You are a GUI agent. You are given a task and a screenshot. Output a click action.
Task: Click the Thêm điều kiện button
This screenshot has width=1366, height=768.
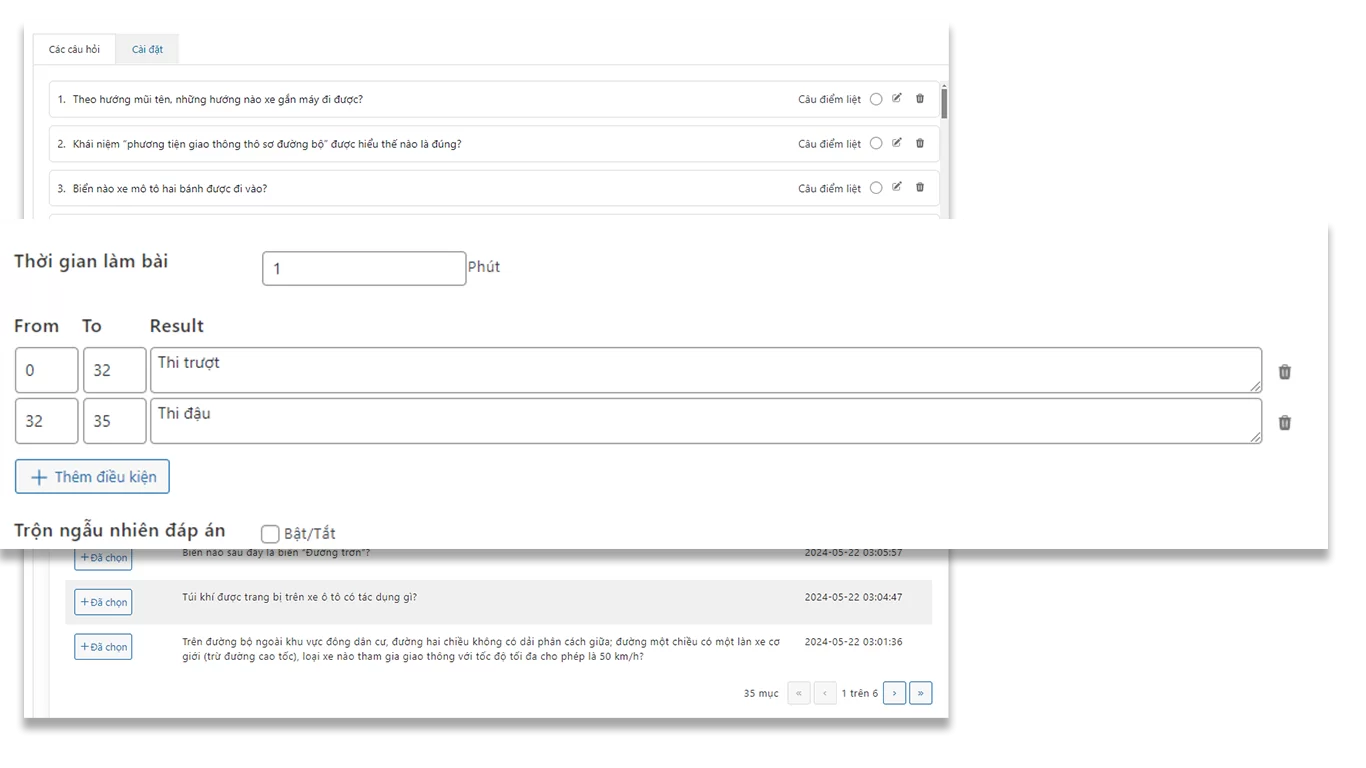(x=93, y=477)
